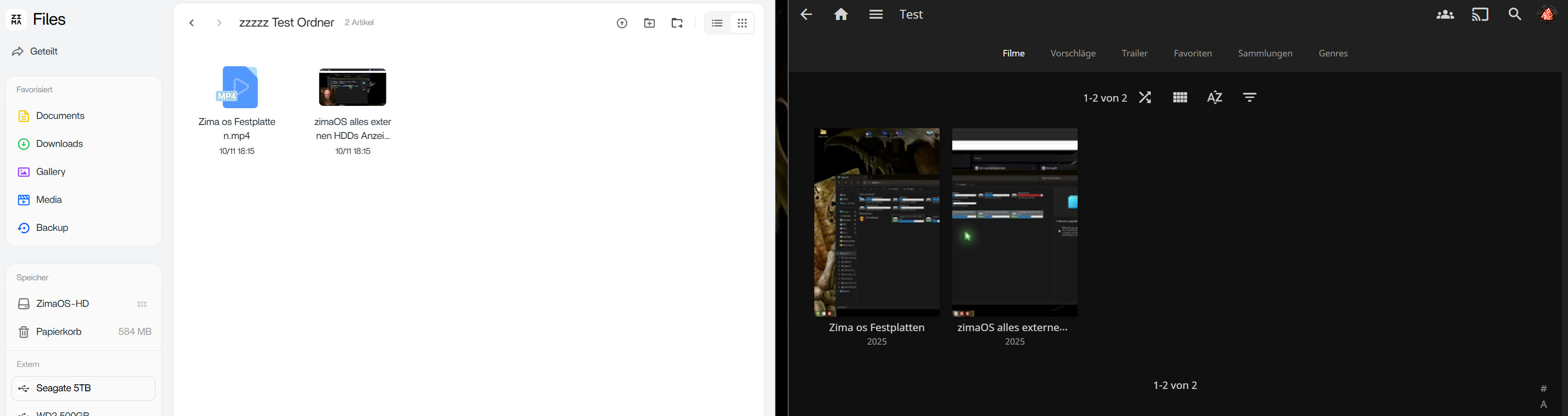1568x416 pixels.
Task: Create a new folder with the folder-plus icon
Action: tap(649, 24)
